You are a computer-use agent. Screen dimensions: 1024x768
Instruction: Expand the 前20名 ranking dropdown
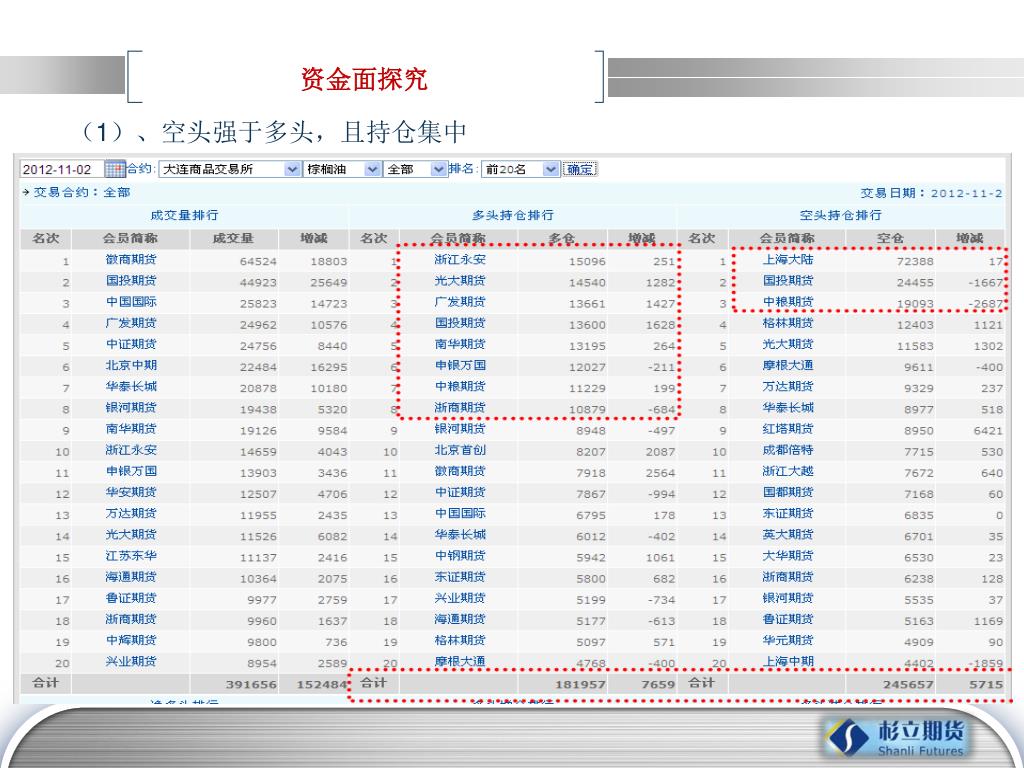point(520,169)
